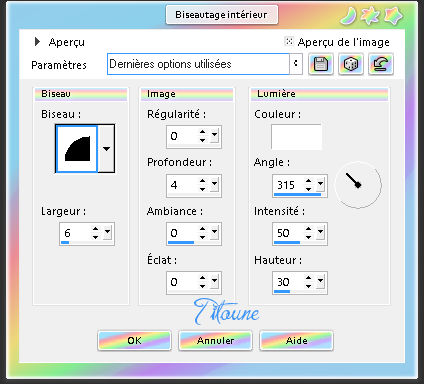Open the Largeur slider dropdown

(x=107, y=233)
